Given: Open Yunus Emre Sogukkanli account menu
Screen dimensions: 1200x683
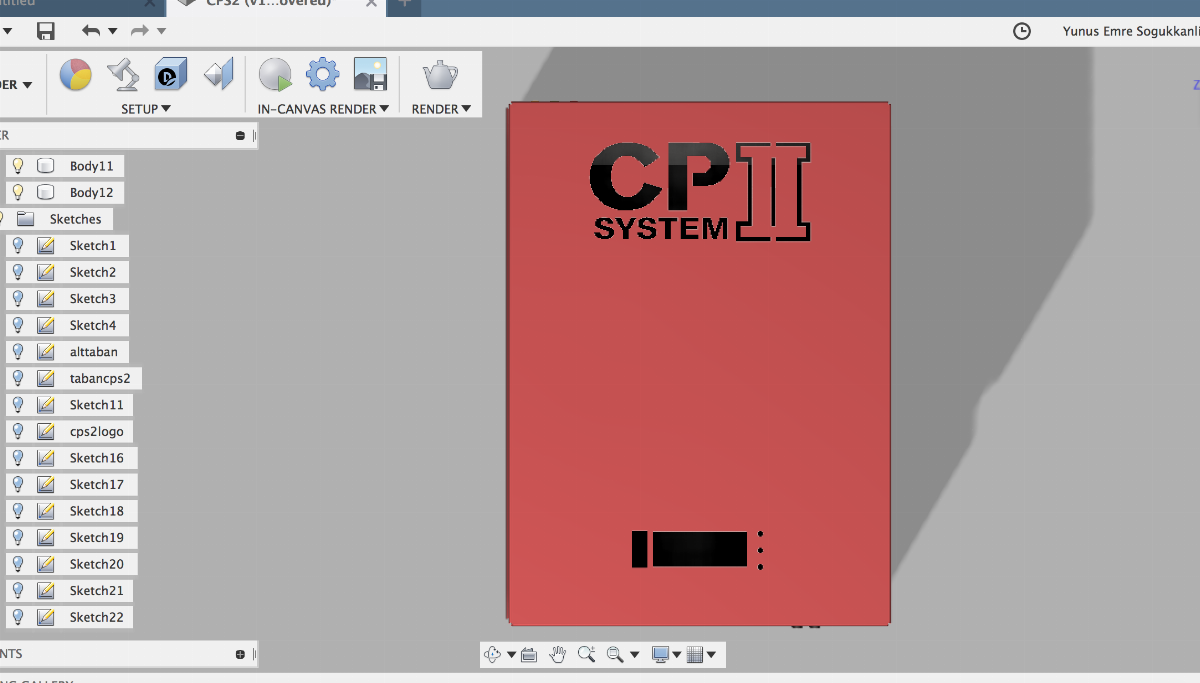Looking at the screenshot, I should coord(1131,31).
